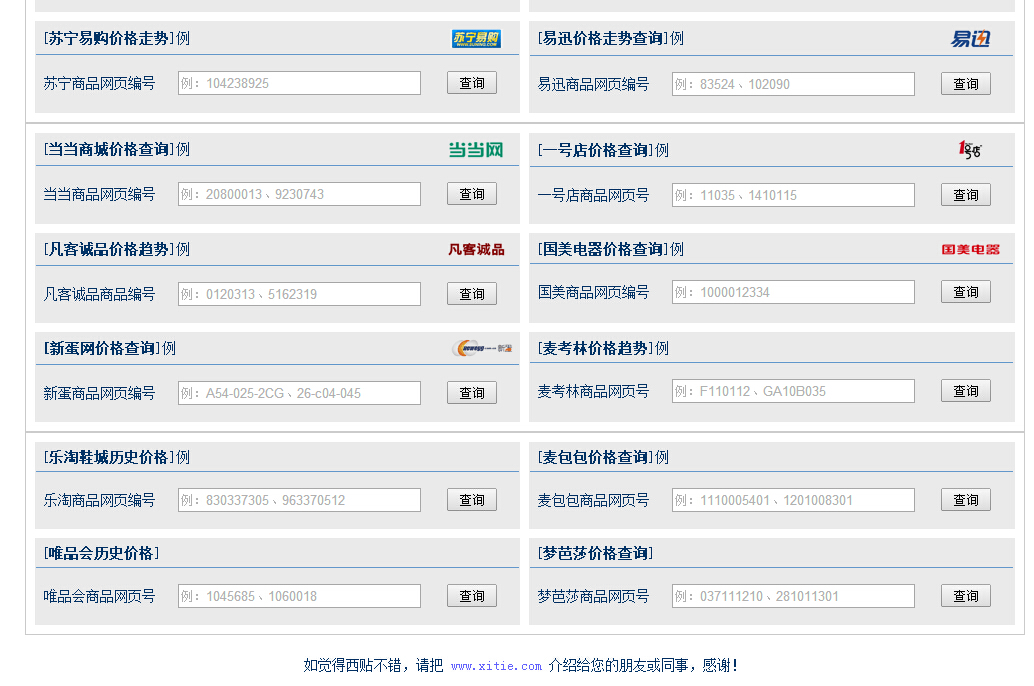The height and width of the screenshot is (686, 1034).
Task: Open the www.xitie.com link
Action: pos(496,666)
